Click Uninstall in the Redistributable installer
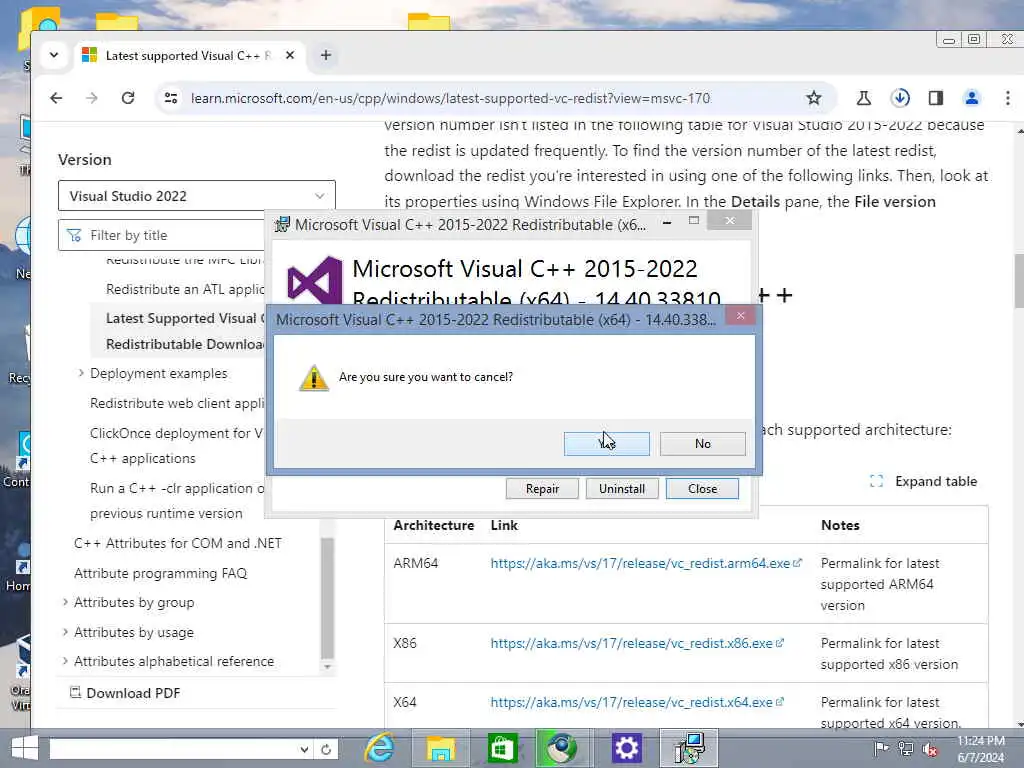 (622, 488)
